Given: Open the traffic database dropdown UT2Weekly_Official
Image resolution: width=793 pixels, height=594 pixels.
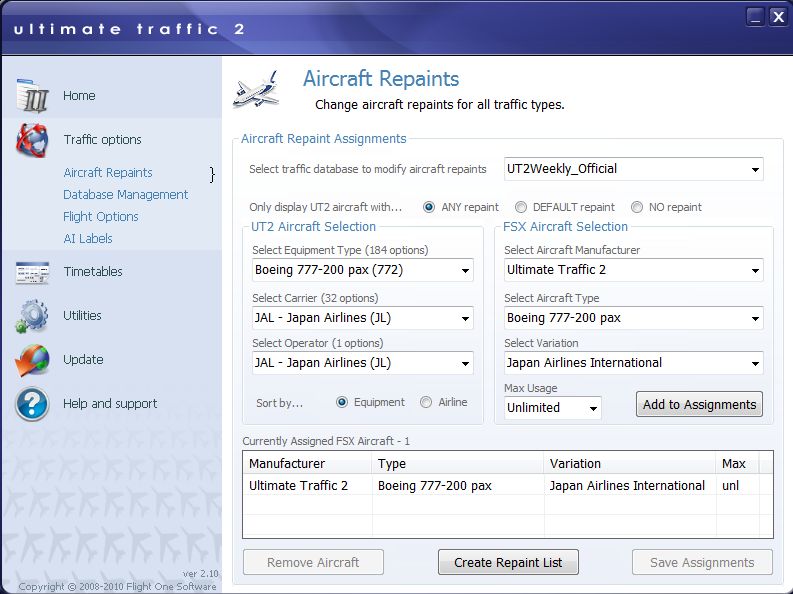Looking at the screenshot, I should 633,169.
